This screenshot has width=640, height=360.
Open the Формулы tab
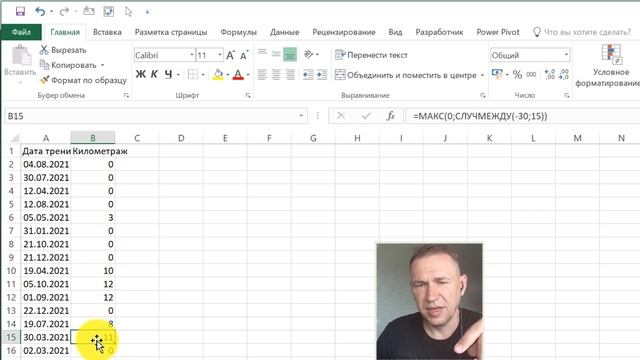tap(238, 32)
